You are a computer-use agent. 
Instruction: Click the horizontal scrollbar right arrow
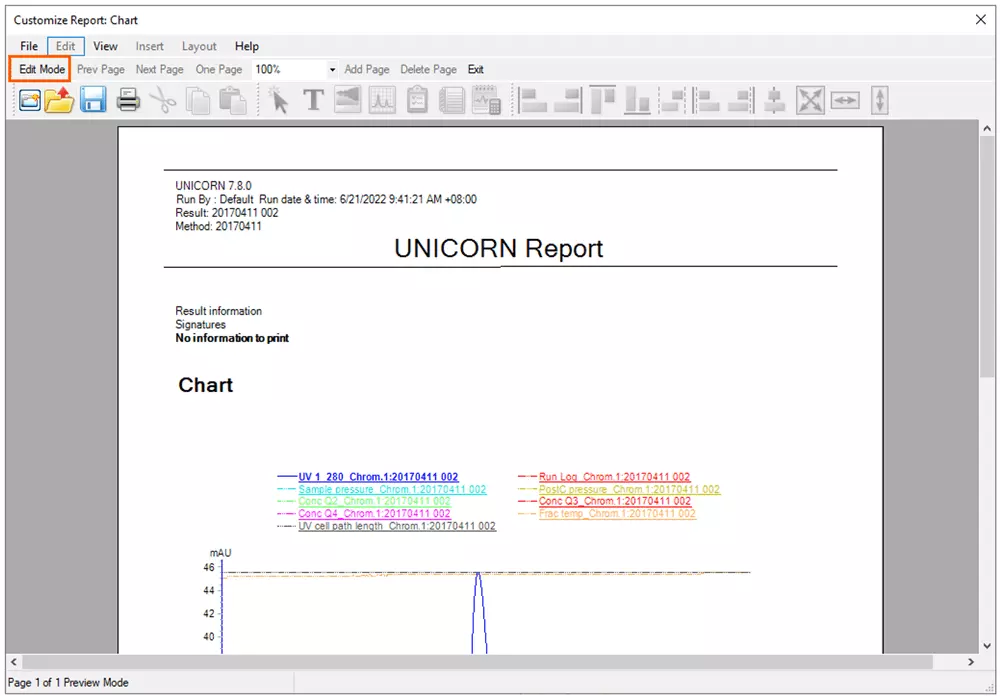tap(971, 662)
